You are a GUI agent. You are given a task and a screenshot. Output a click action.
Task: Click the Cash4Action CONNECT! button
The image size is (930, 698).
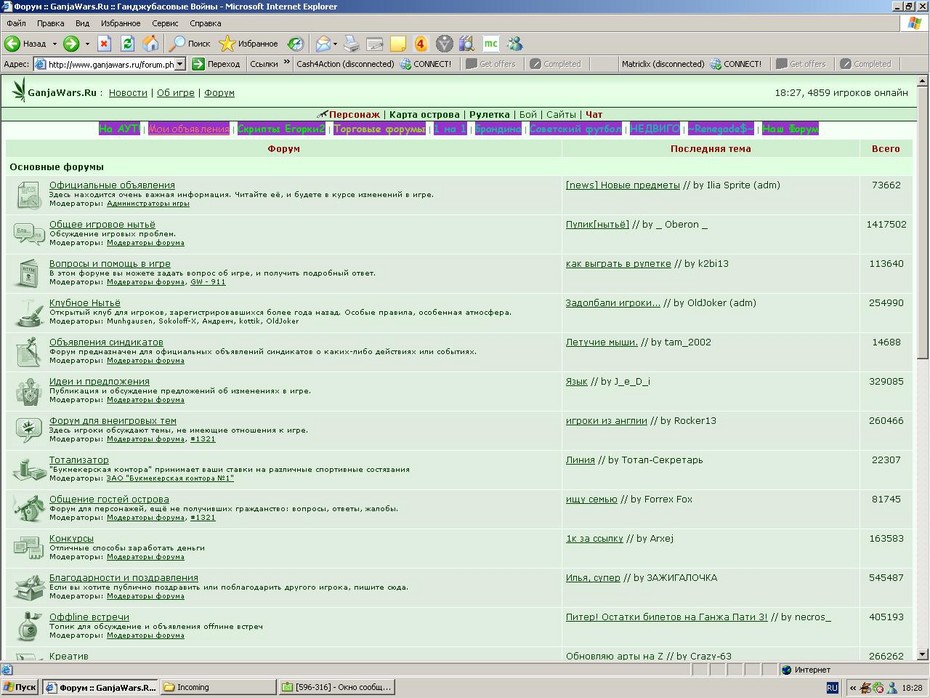[x=426, y=63]
